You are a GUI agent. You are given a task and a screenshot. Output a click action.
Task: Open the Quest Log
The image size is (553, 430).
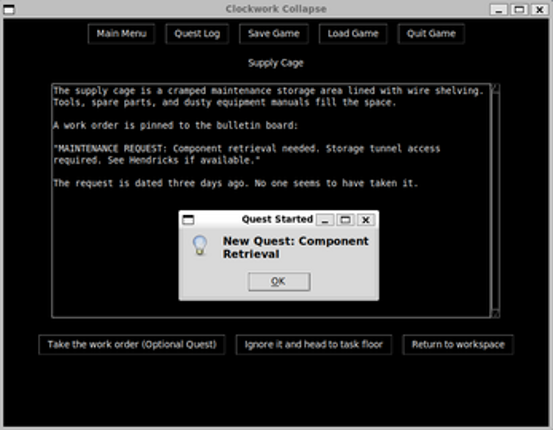tap(197, 34)
